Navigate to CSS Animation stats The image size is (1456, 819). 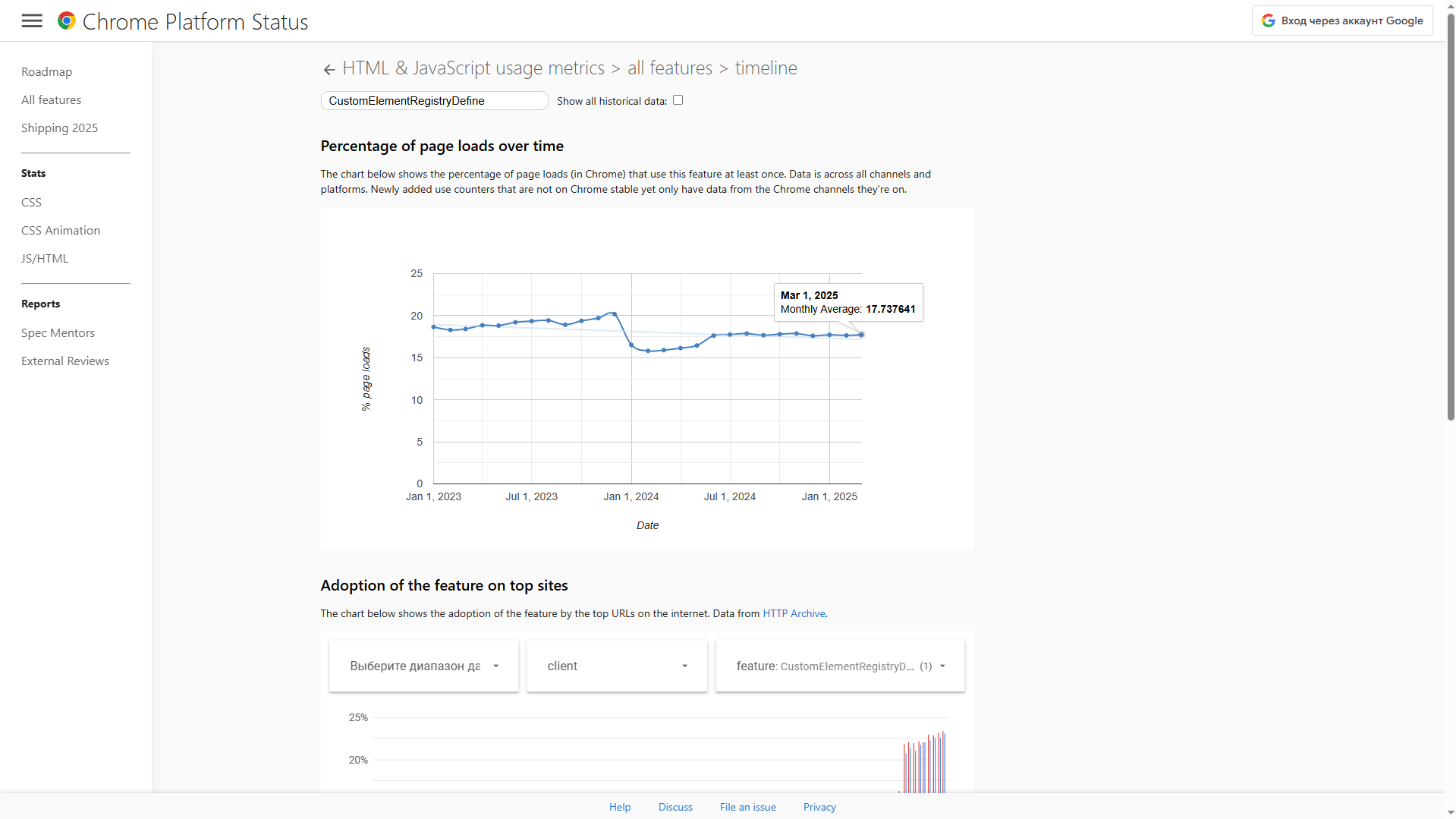tap(61, 230)
